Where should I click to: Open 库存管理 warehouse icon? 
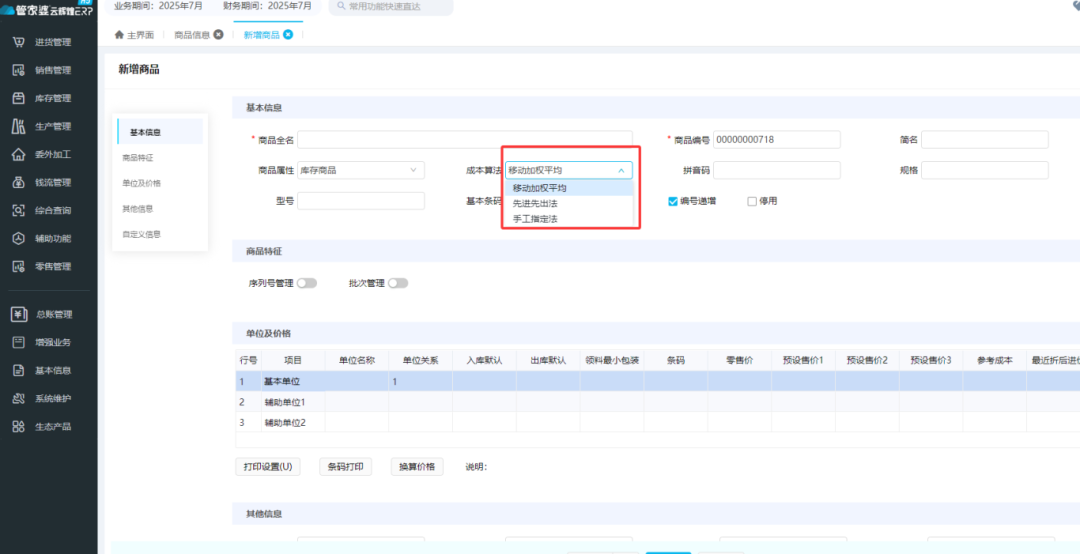18,99
